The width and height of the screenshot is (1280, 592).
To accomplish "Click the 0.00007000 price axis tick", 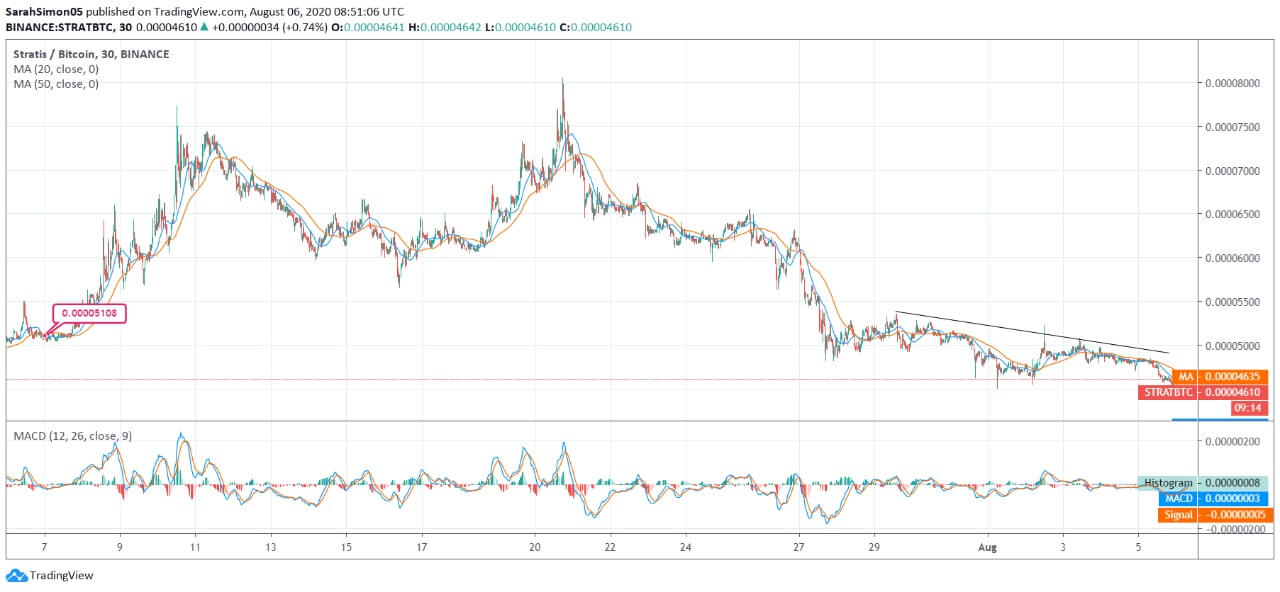I will click(x=1231, y=171).
